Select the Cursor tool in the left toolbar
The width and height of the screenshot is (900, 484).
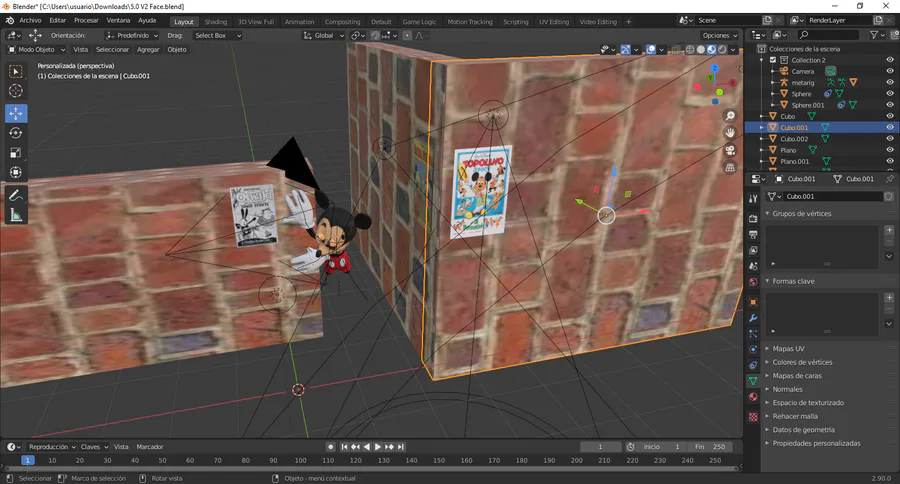click(15, 91)
